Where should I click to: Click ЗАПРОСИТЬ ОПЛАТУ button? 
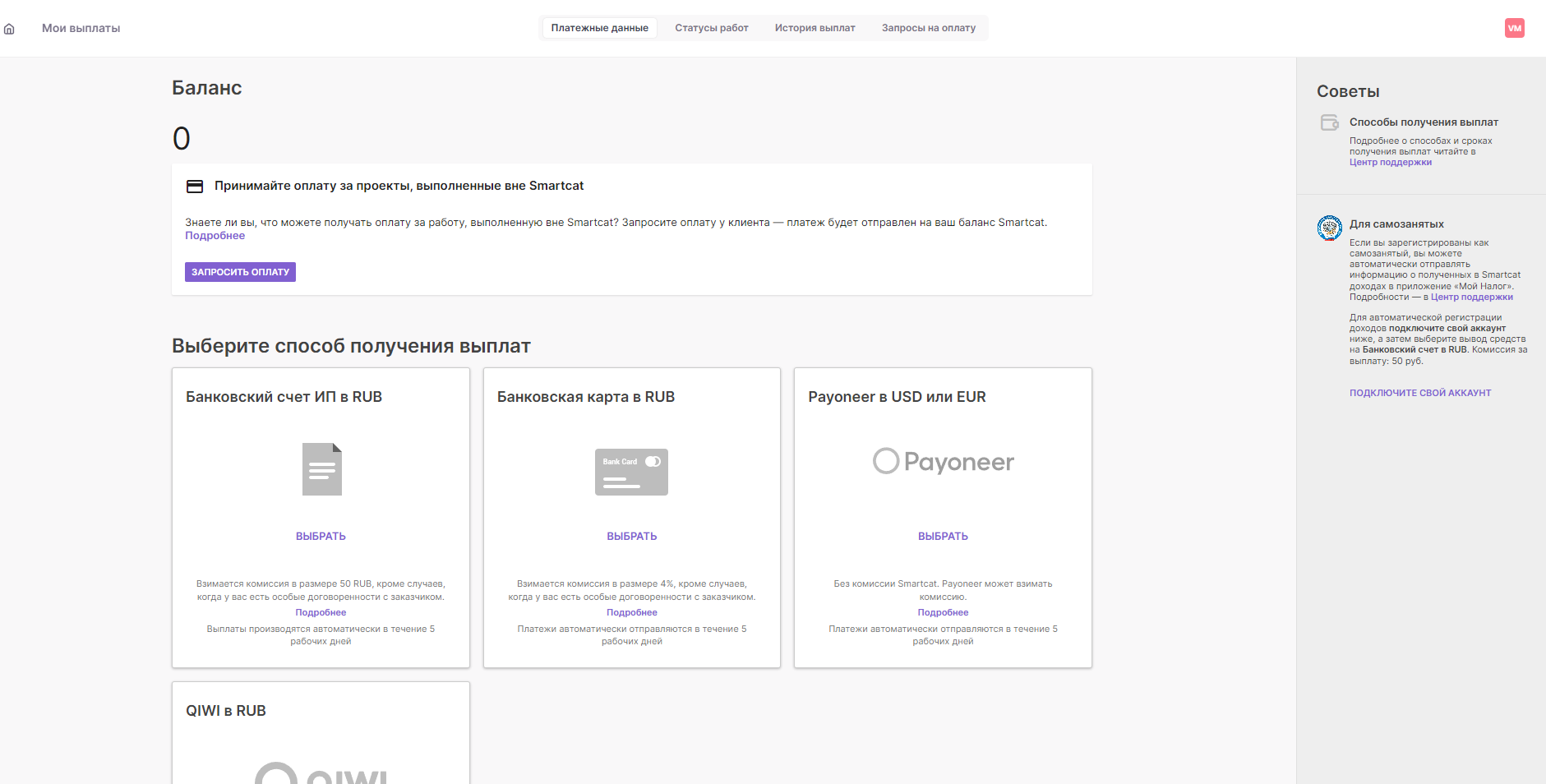click(240, 272)
